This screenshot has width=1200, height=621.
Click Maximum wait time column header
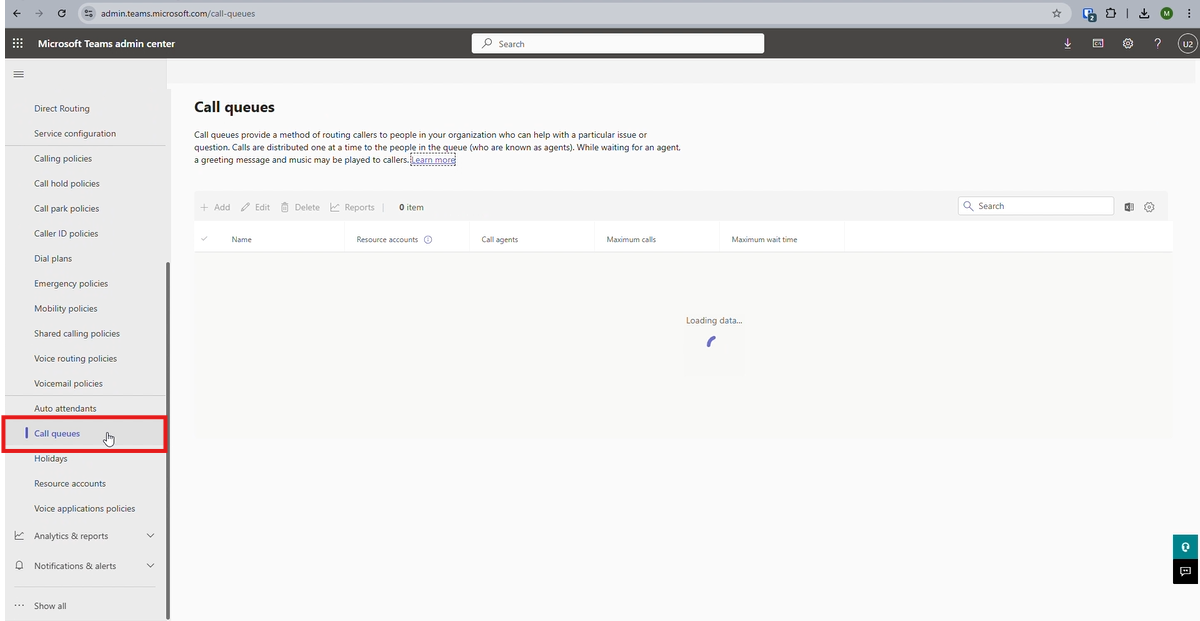point(764,240)
